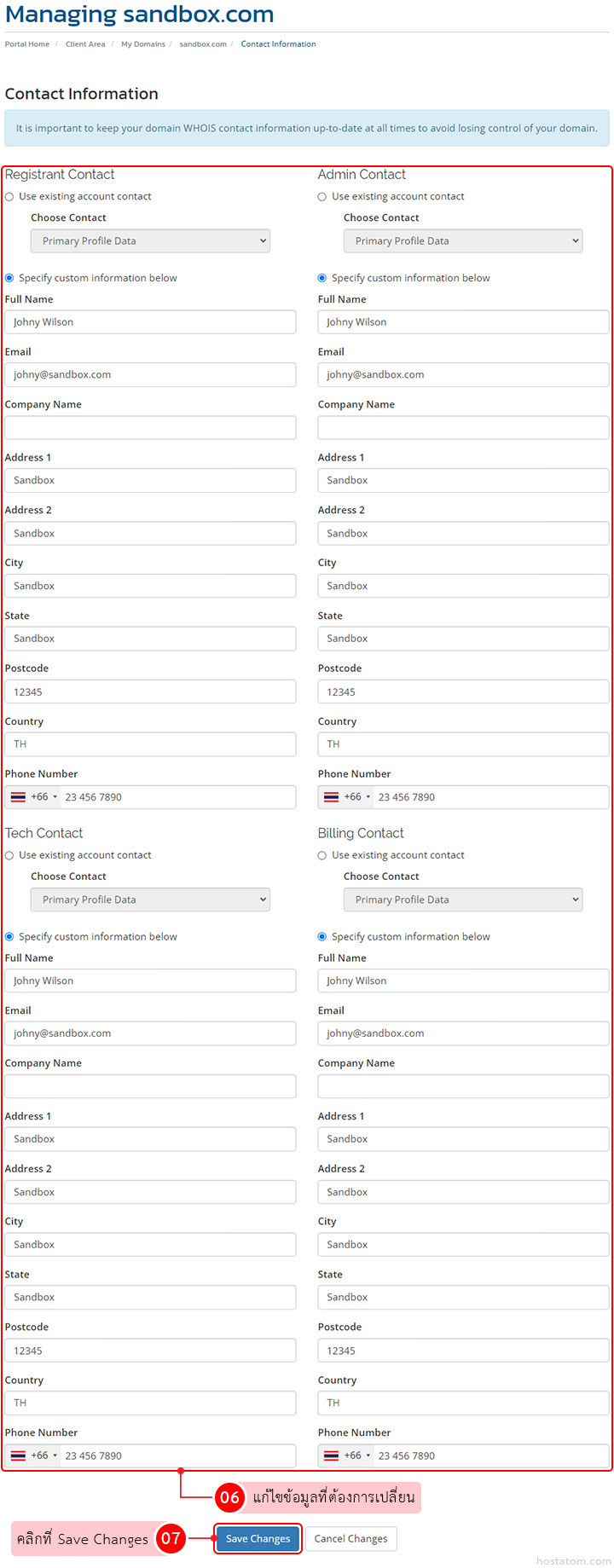This screenshot has width=614, height=1568.
Task: Click Thai flag icon in Tech phone field
Action: tap(19, 1455)
